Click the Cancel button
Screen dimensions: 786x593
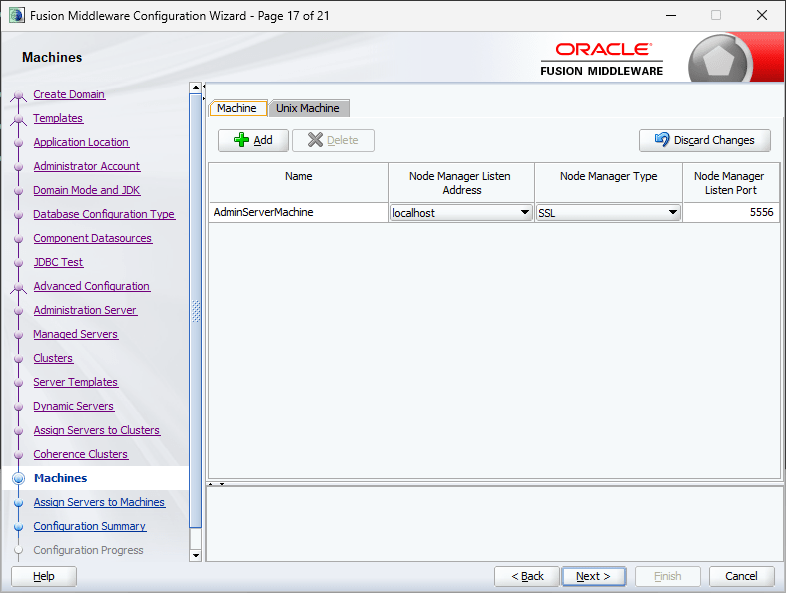click(741, 576)
